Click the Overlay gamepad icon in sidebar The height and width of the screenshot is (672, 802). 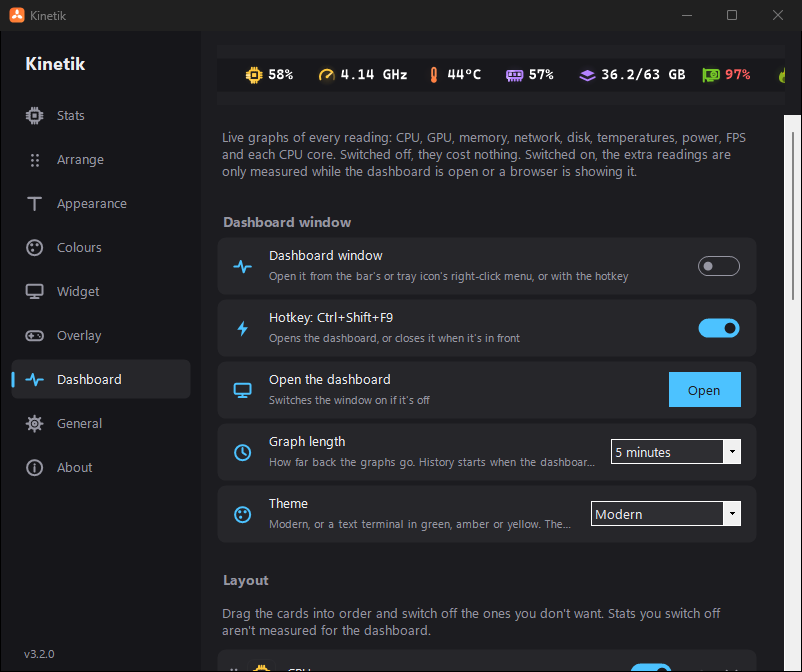pos(34,335)
